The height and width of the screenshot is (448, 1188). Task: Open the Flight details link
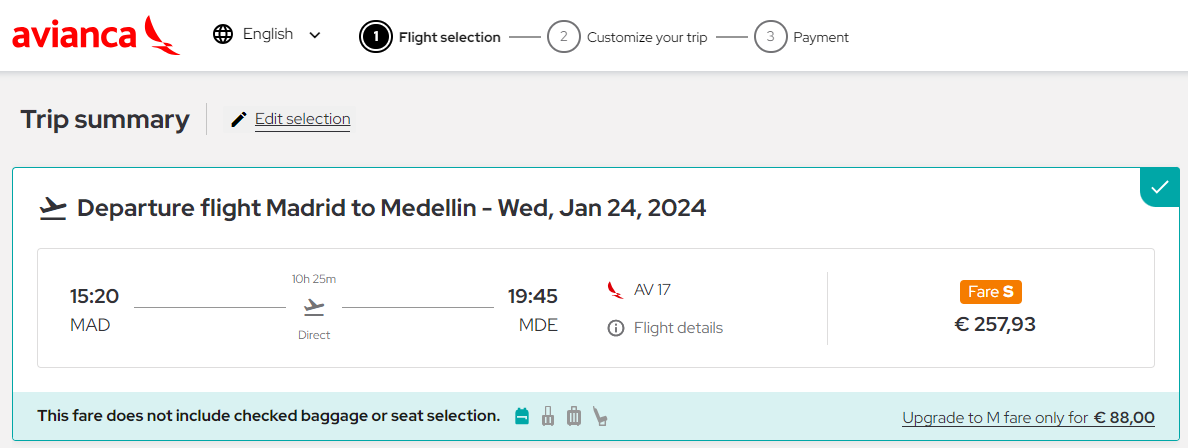coord(678,328)
